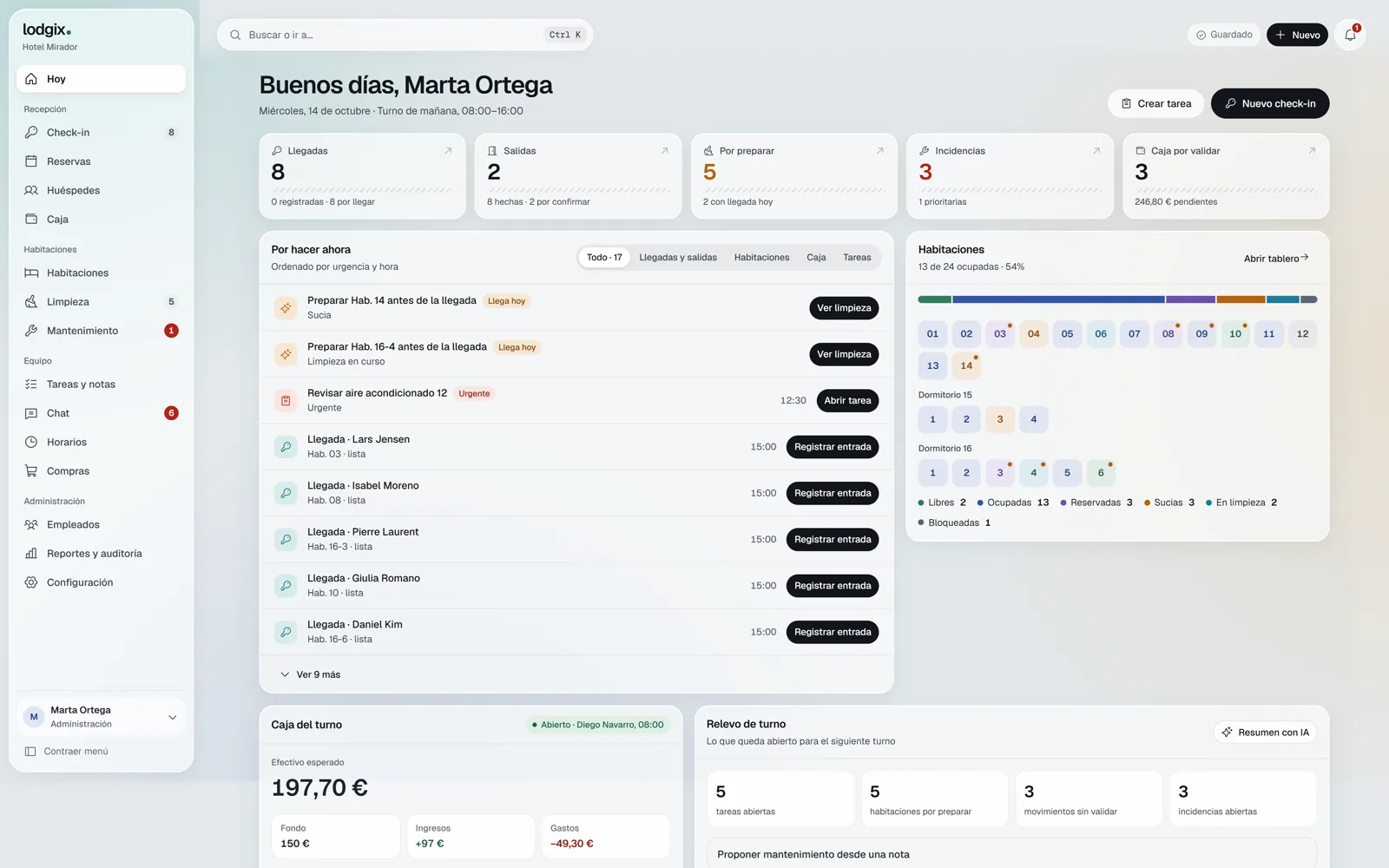Click the Mantenimiento wrench icon
This screenshot has height=868, width=1389.
click(31, 331)
